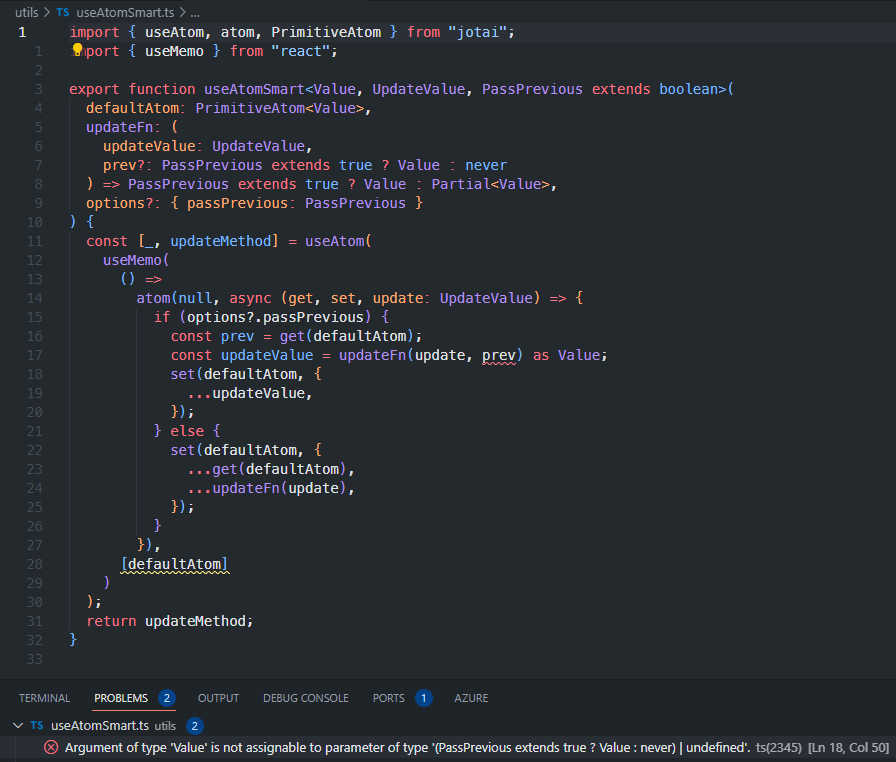Switch to the DEBUG CONSOLE tab
The image size is (896, 762).
point(306,698)
